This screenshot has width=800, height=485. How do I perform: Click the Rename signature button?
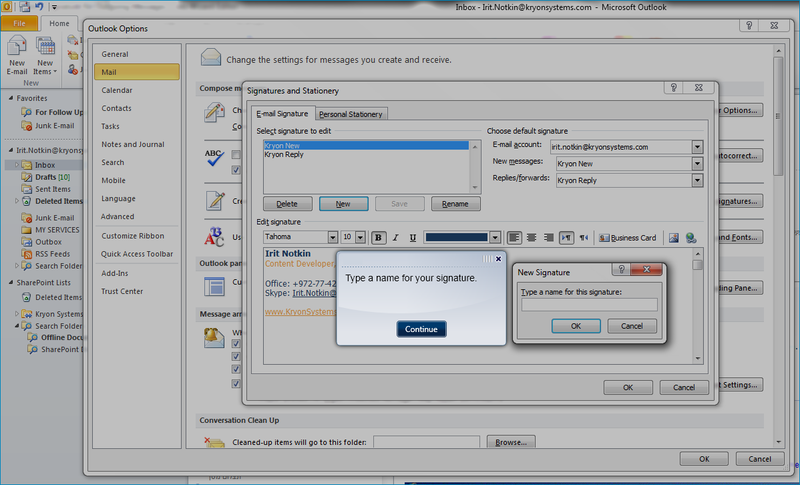tap(455, 204)
